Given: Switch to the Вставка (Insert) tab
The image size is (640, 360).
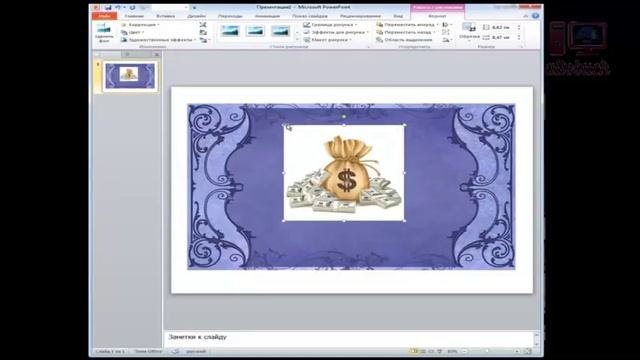Looking at the screenshot, I should 165,16.
